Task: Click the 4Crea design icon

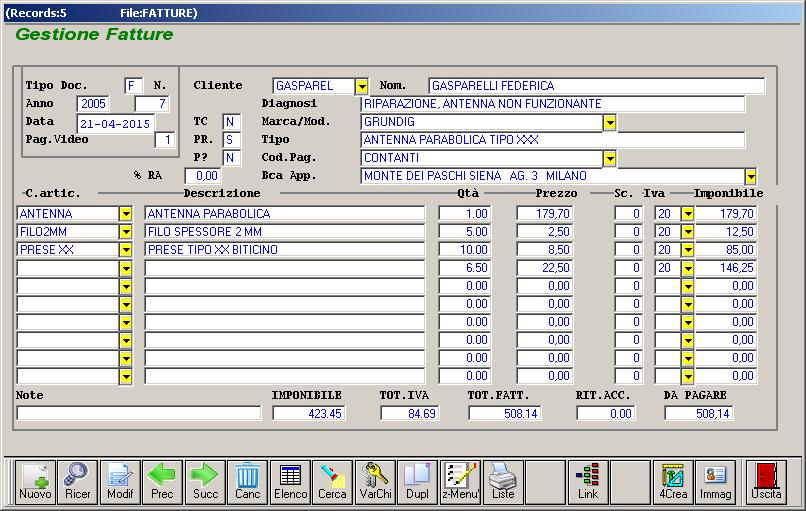Action: coord(673,481)
